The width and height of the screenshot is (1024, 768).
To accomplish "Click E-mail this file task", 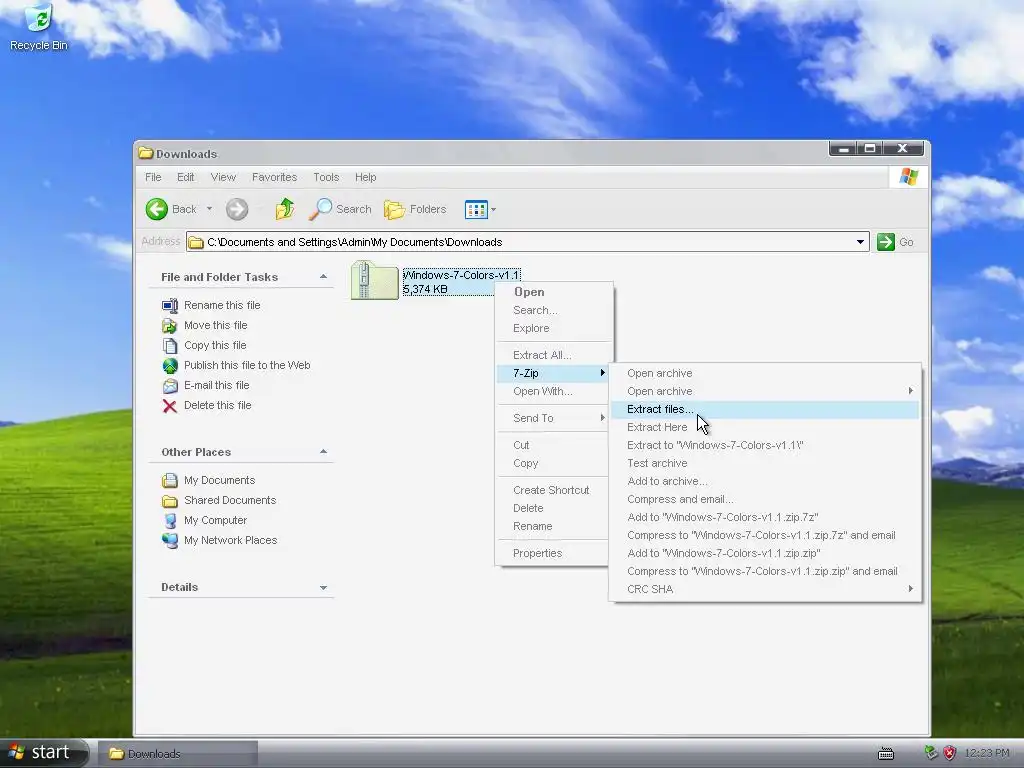I will click(x=216, y=385).
